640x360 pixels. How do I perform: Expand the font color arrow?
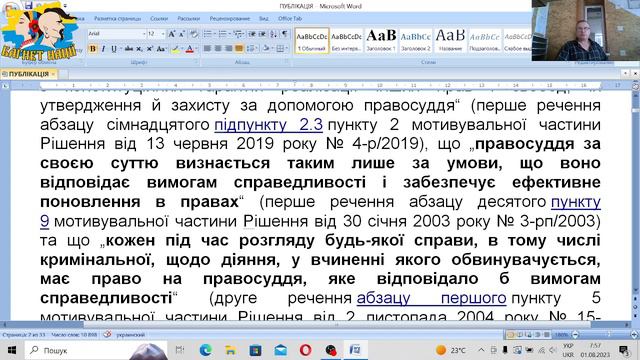pyautogui.click(x=196, y=49)
